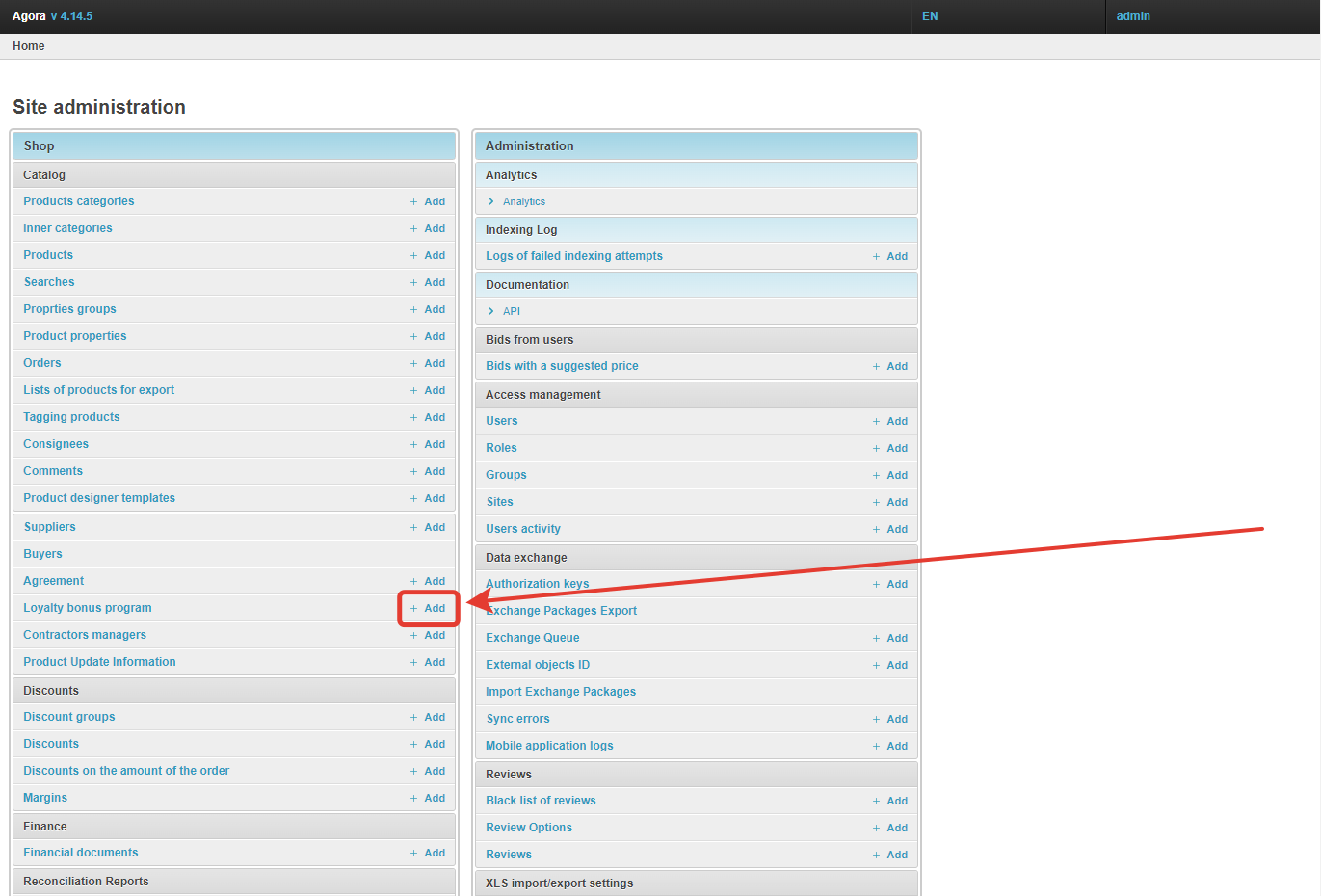The width and height of the screenshot is (1321, 896).
Task: Open the Buyers section
Action: [43, 554]
